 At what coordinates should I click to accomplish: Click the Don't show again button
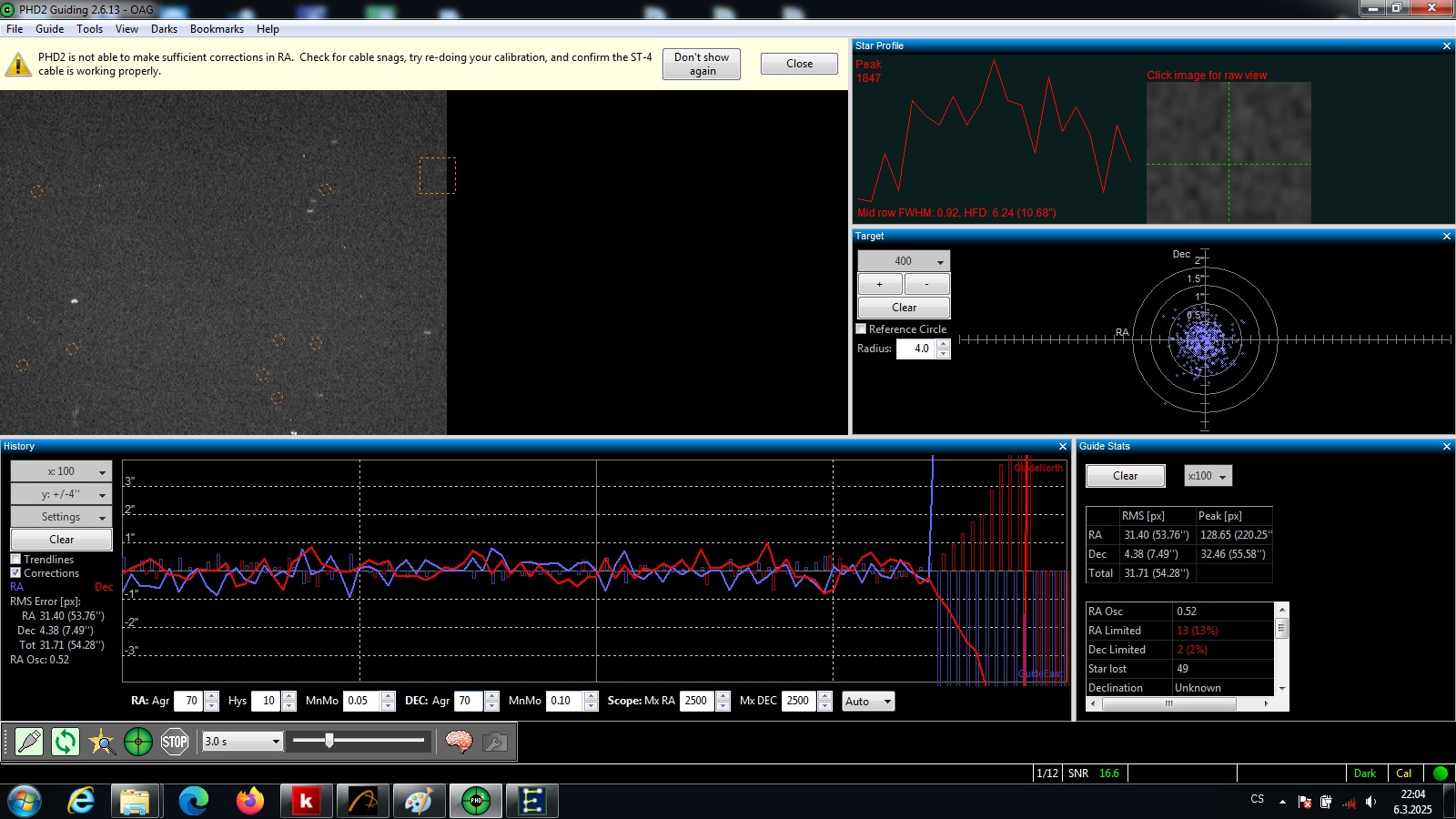[x=701, y=64]
